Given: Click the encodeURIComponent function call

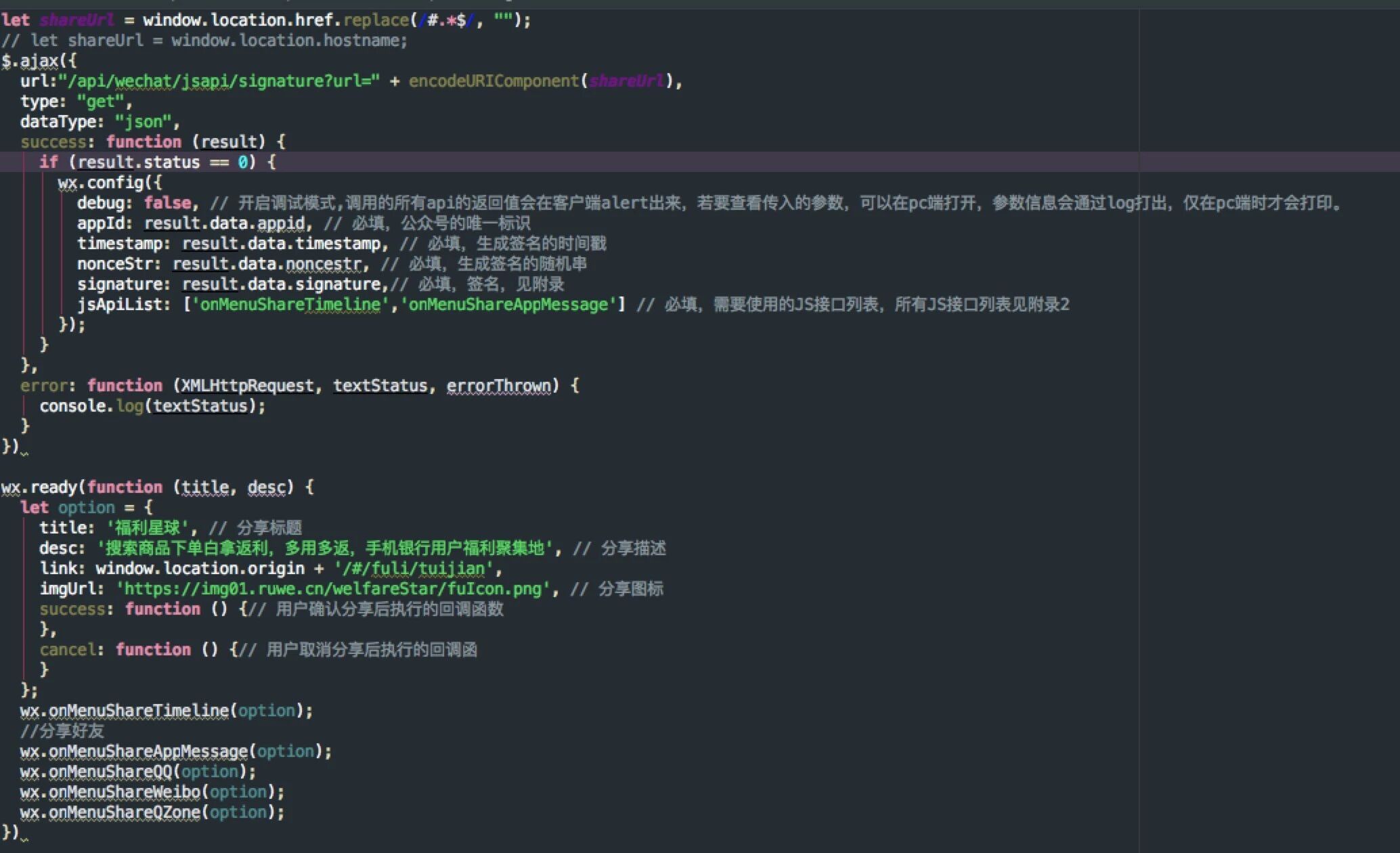Looking at the screenshot, I should 494,81.
